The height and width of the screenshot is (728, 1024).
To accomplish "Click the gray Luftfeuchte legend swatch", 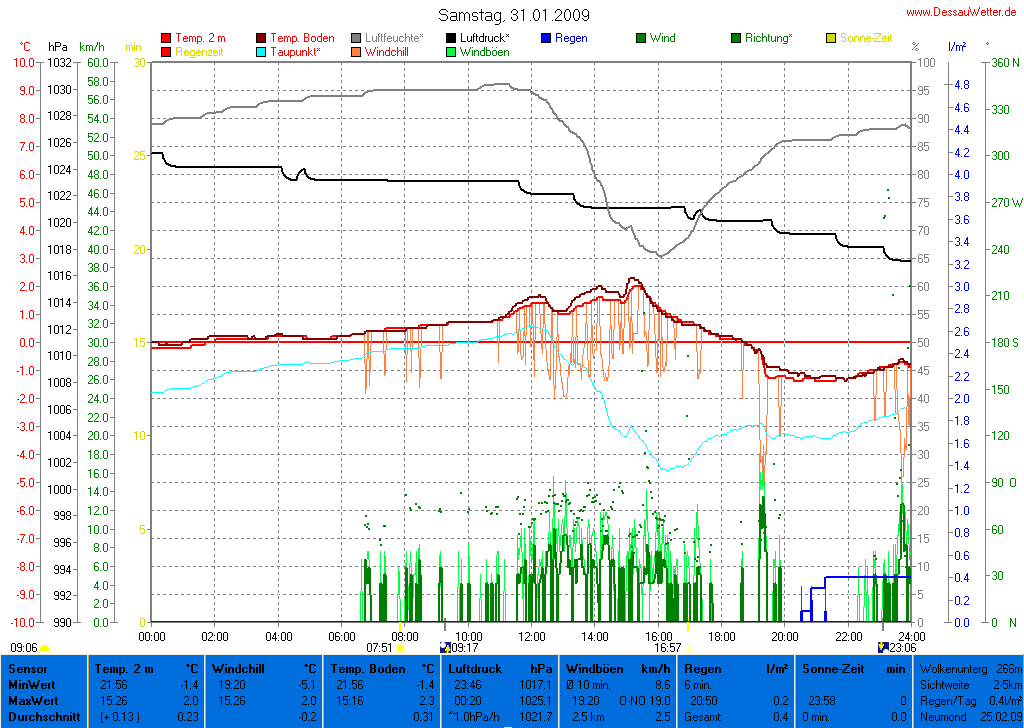I will click(x=356, y=38).
